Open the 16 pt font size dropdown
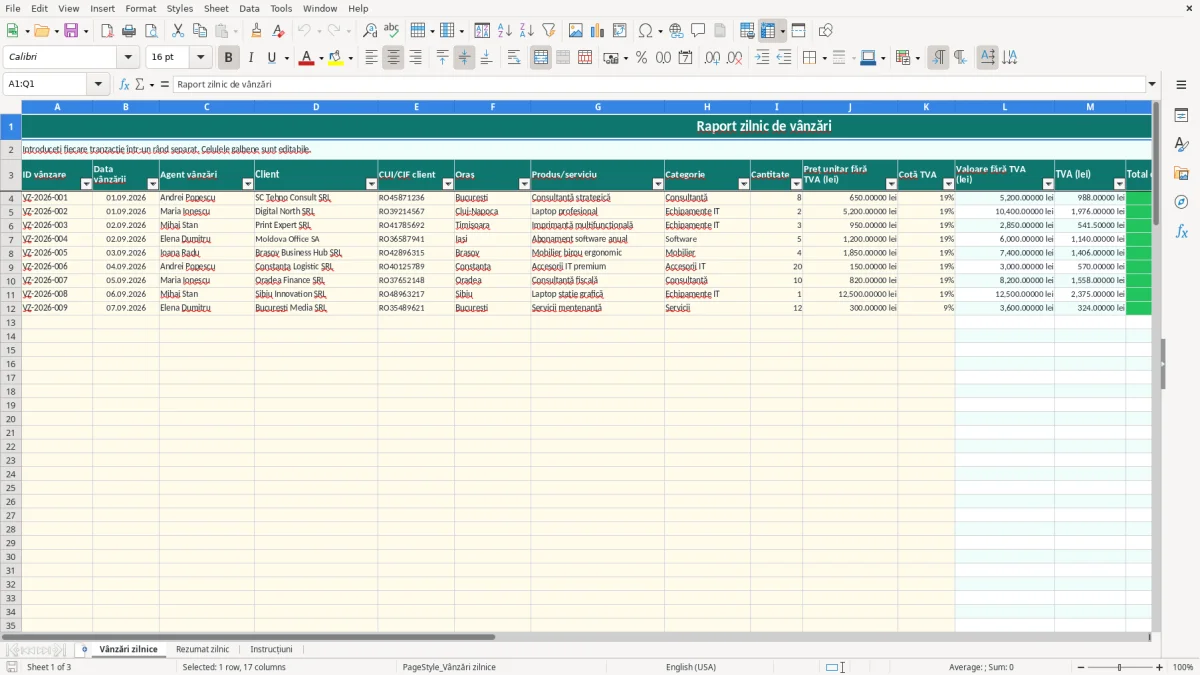Screen dimensions: 1200x675 coord(200,58)
